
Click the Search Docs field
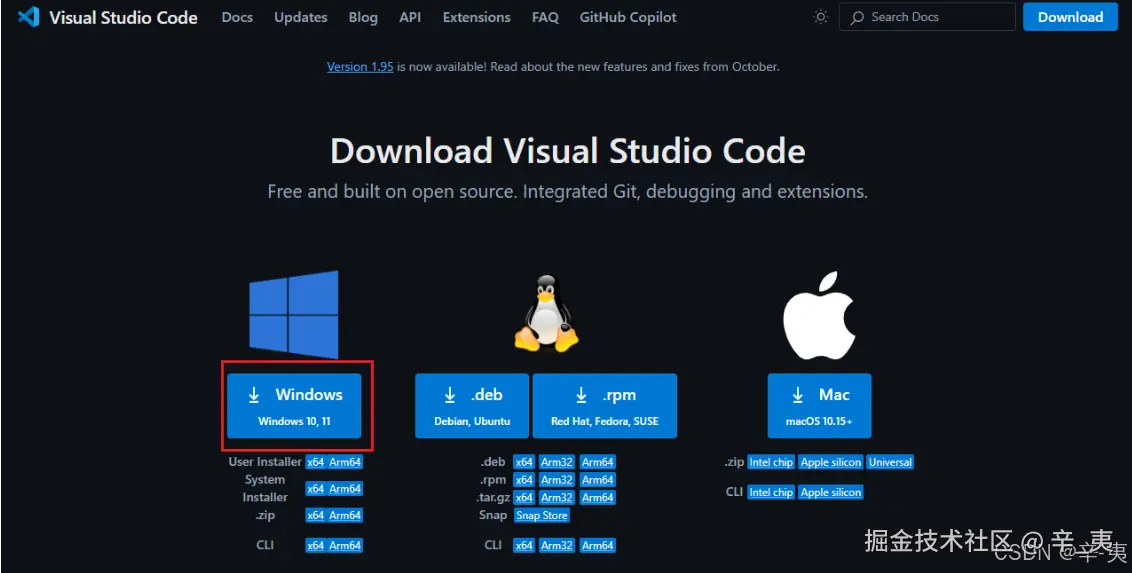927,17
